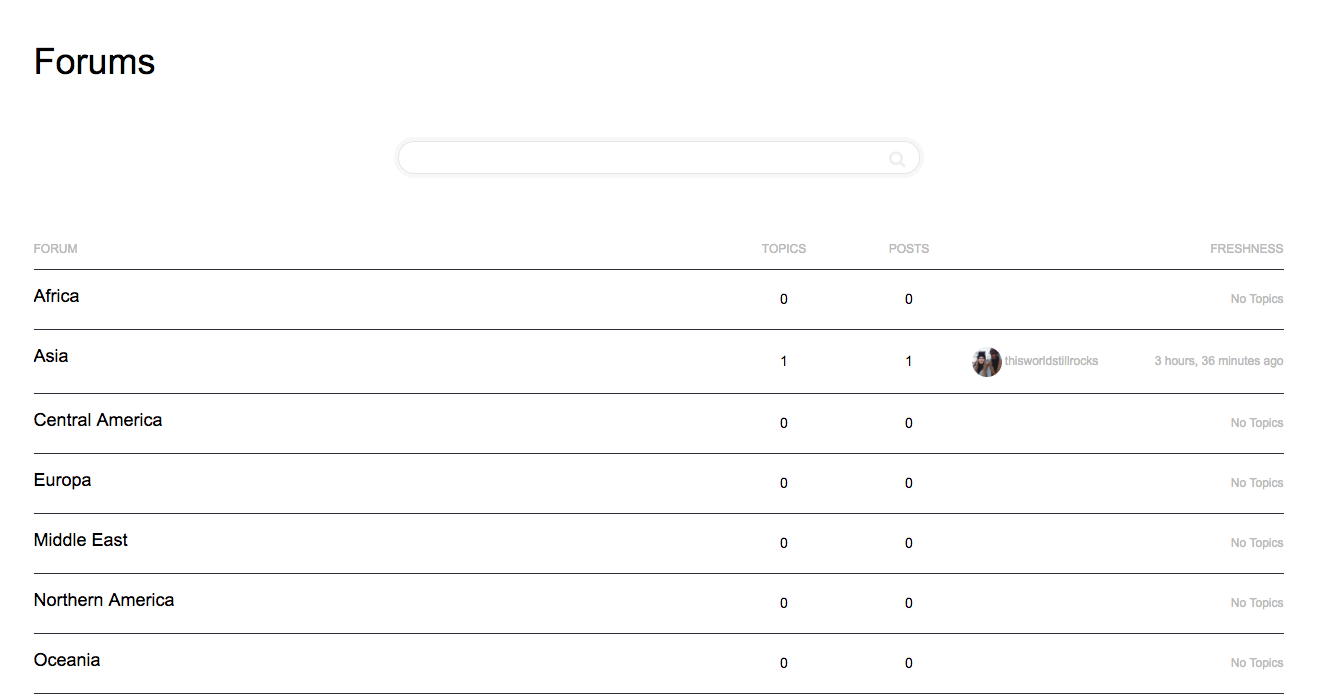Click the thisworldstillrocks username link

point(1051,361)
